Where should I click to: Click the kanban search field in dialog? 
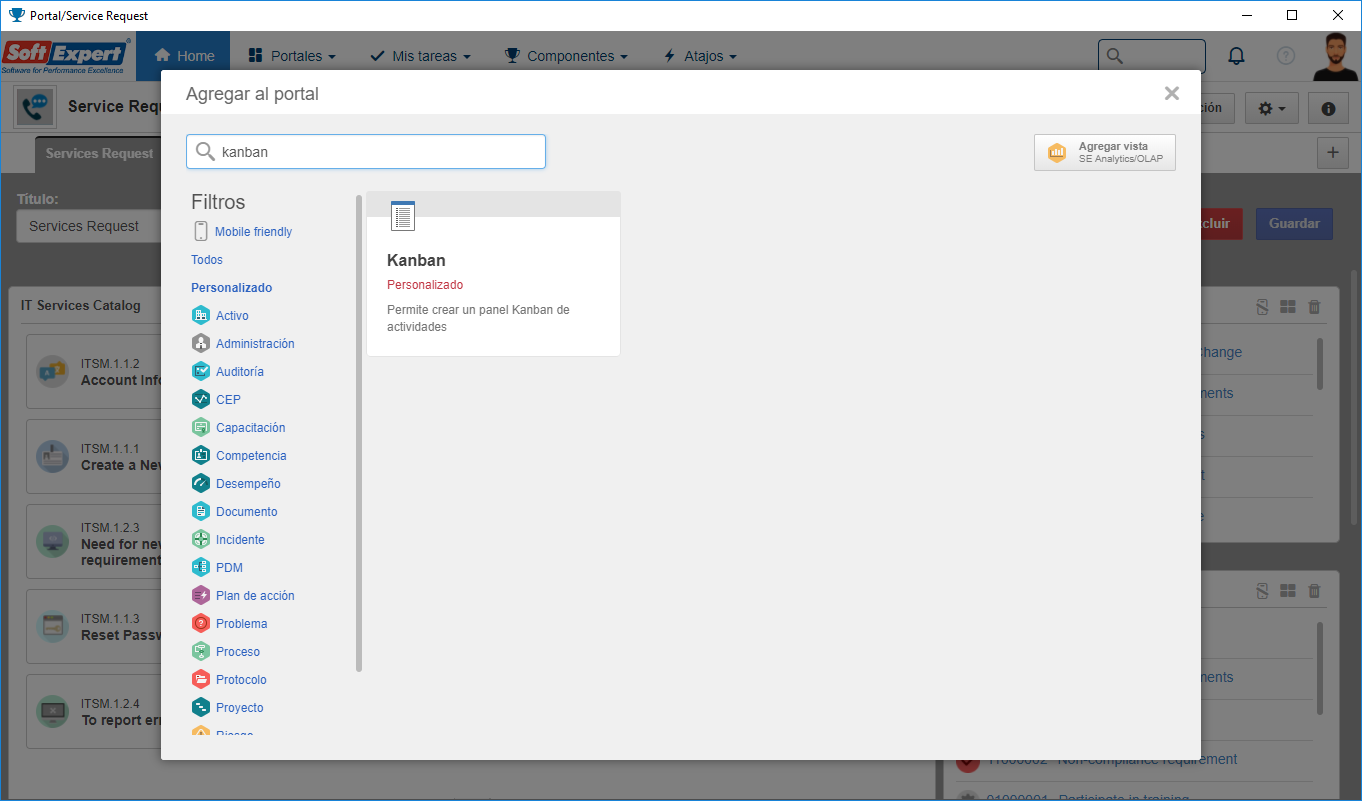coord(366,152)
